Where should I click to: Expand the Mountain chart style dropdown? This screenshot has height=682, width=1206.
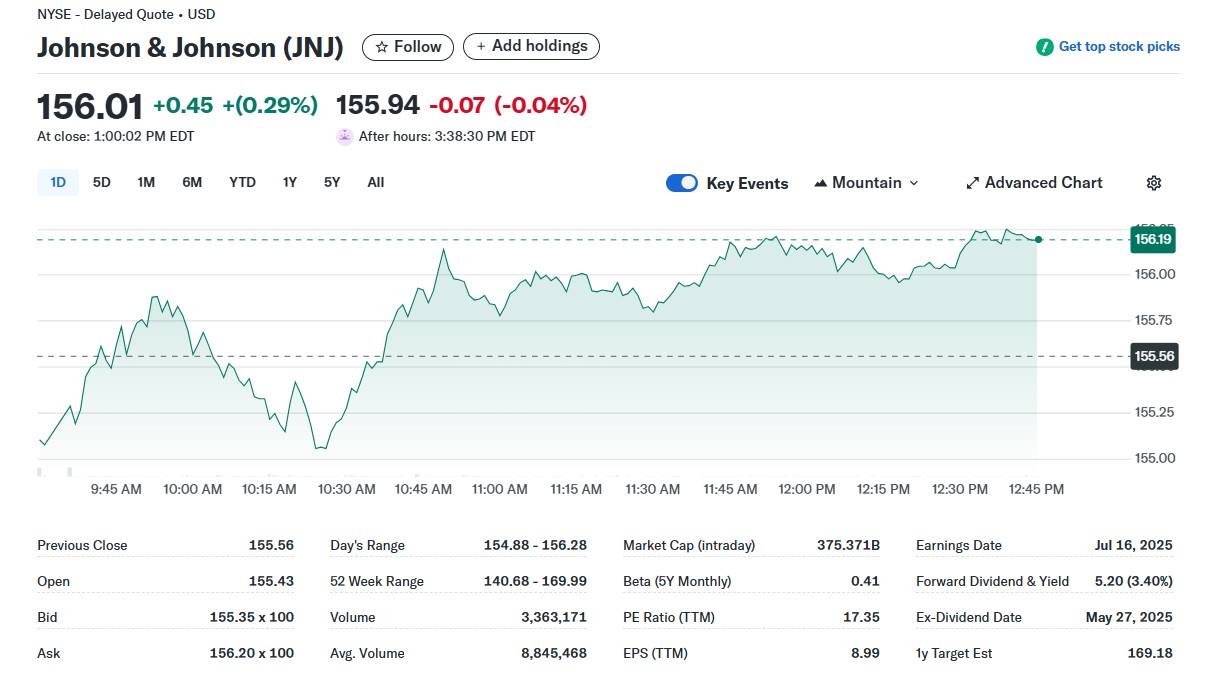[x=867, y=183]
